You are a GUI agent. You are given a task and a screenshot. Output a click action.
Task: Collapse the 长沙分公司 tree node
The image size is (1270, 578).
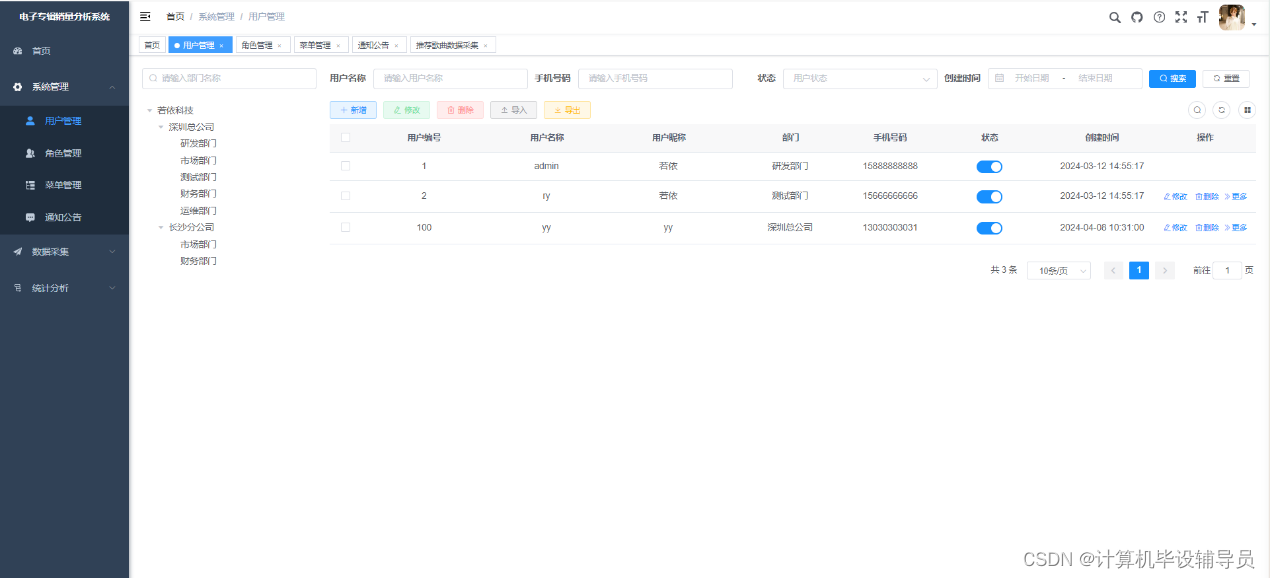pyautogui.click(x=161, y=227)
